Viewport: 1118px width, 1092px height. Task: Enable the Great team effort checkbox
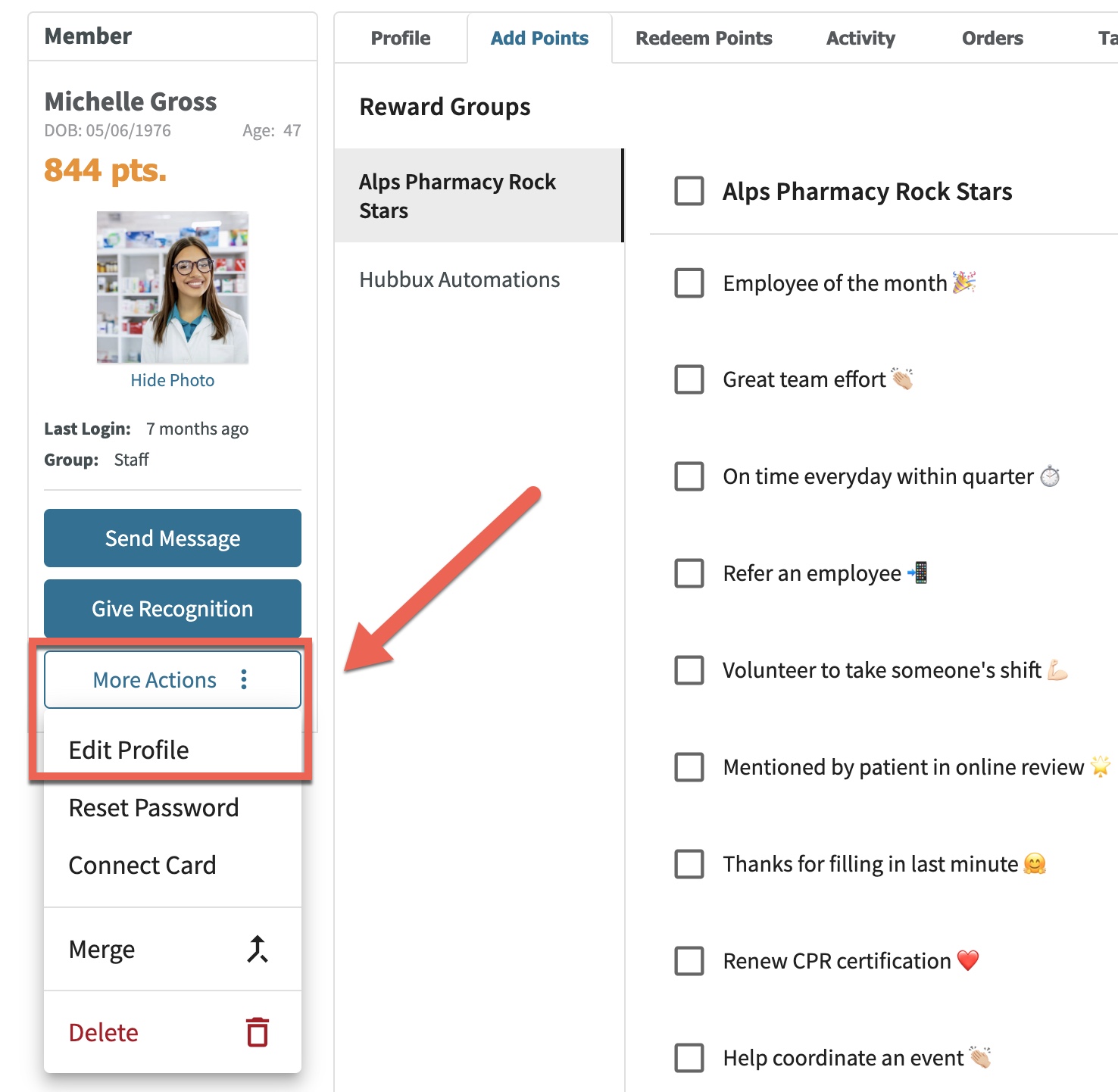pos(689,379)
